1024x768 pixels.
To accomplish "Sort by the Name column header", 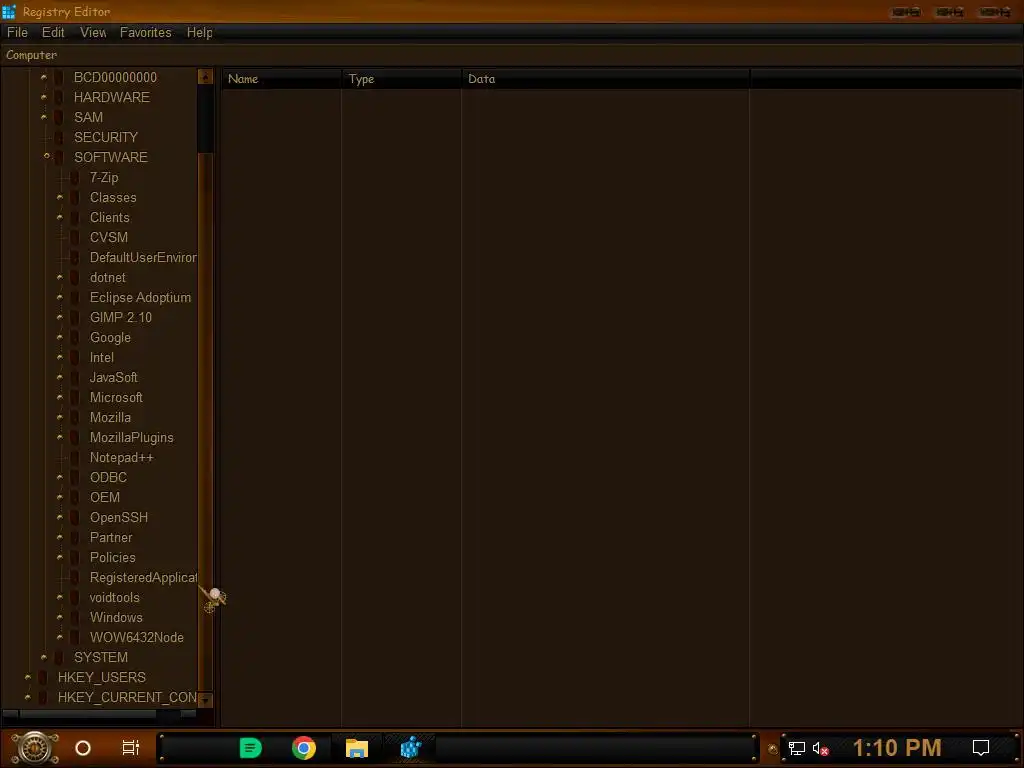I will [281, 79].
